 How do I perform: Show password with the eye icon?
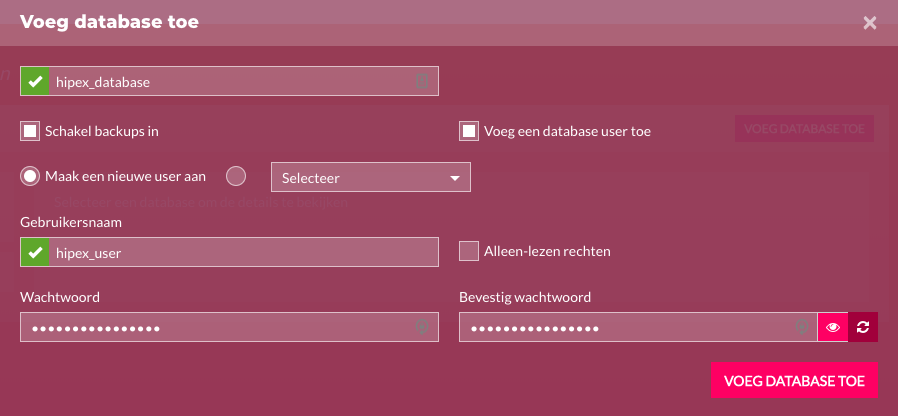[x=833, y=327]
